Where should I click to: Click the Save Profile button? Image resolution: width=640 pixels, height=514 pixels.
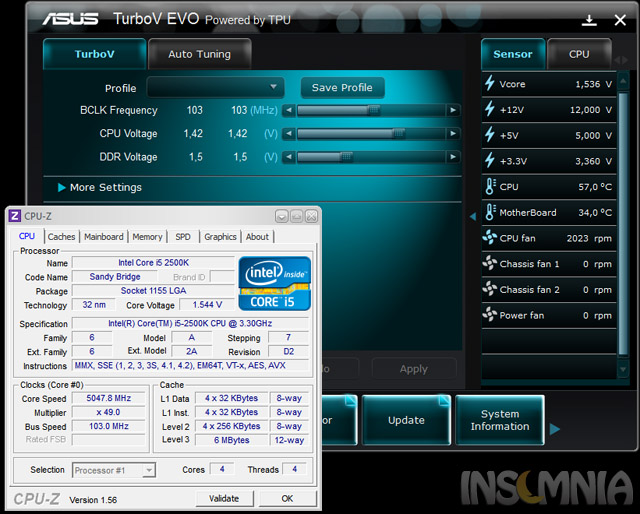click(x=342, y=87)
